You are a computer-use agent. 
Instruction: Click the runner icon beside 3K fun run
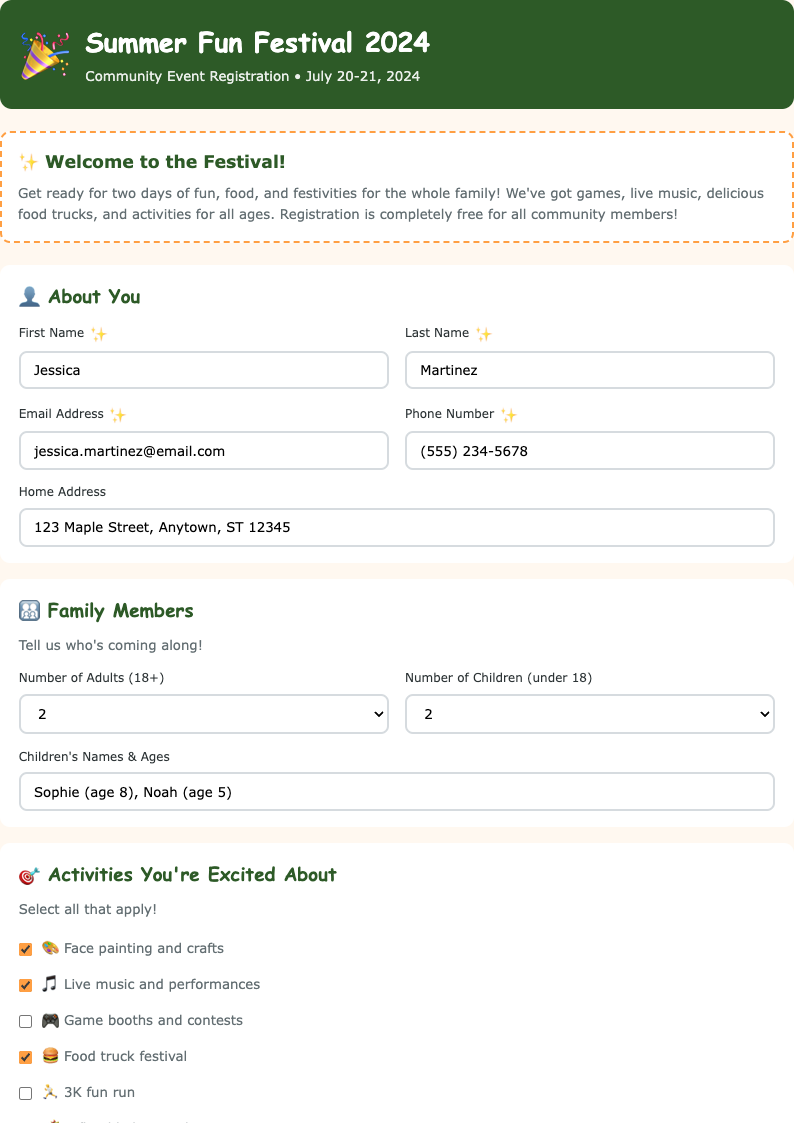tap(49, 1092)
